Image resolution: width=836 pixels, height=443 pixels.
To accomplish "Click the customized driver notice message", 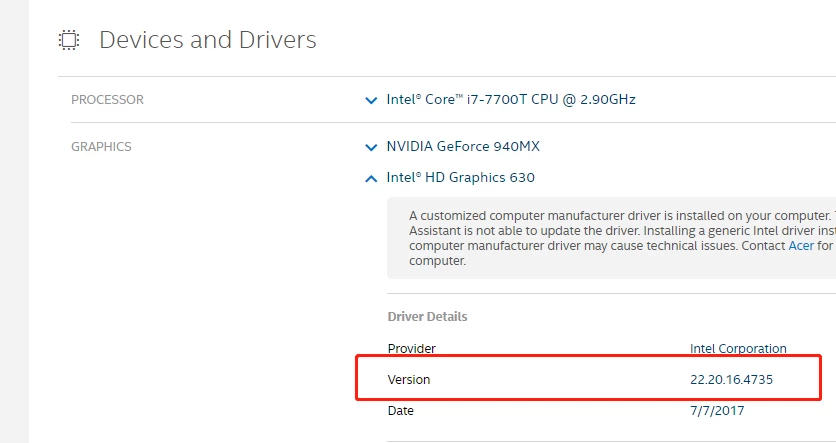I will pyautogui.click(x=611, y=238).
